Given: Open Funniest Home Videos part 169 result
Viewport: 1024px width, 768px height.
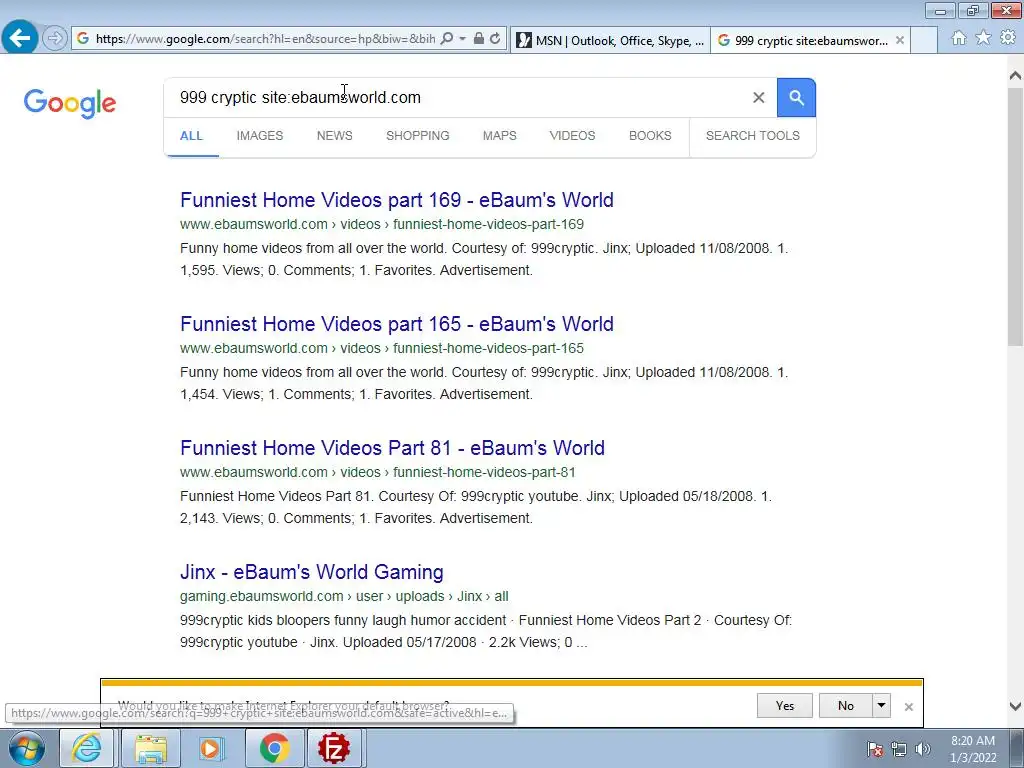Looking at the screenshot, I should pos(396,200).
